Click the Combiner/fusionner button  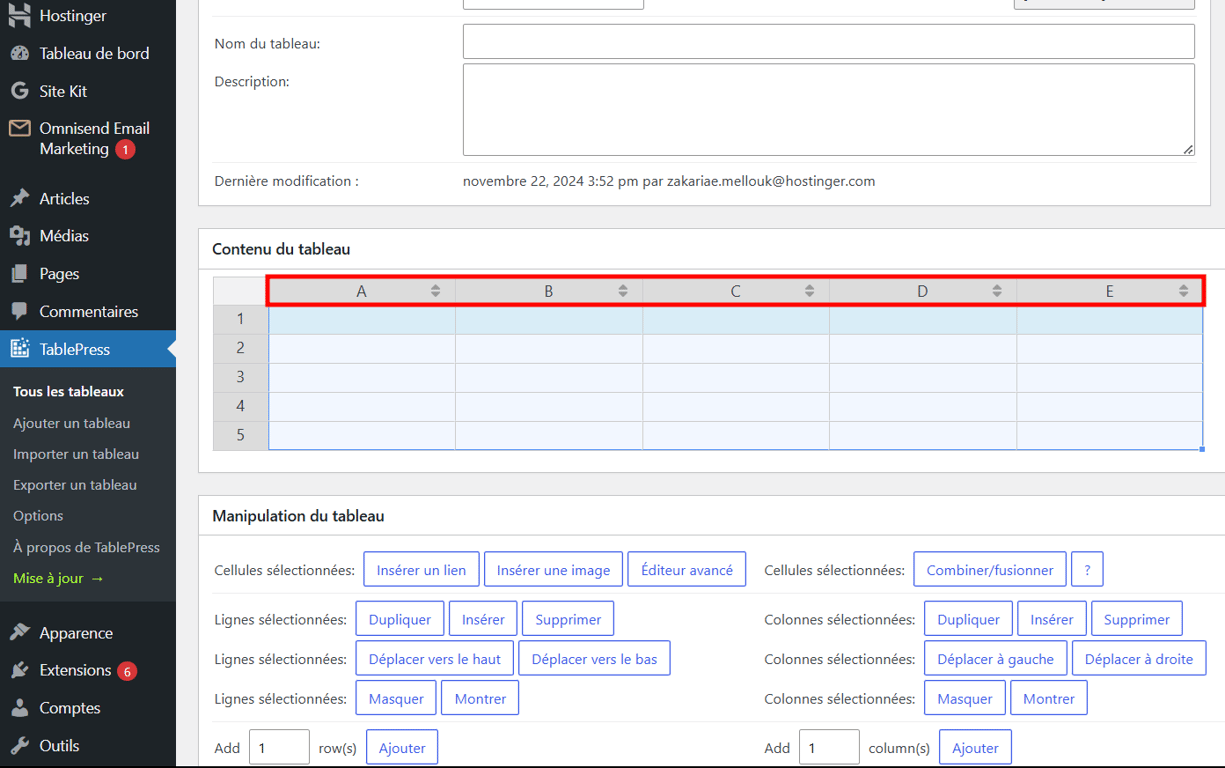(990, 569)
